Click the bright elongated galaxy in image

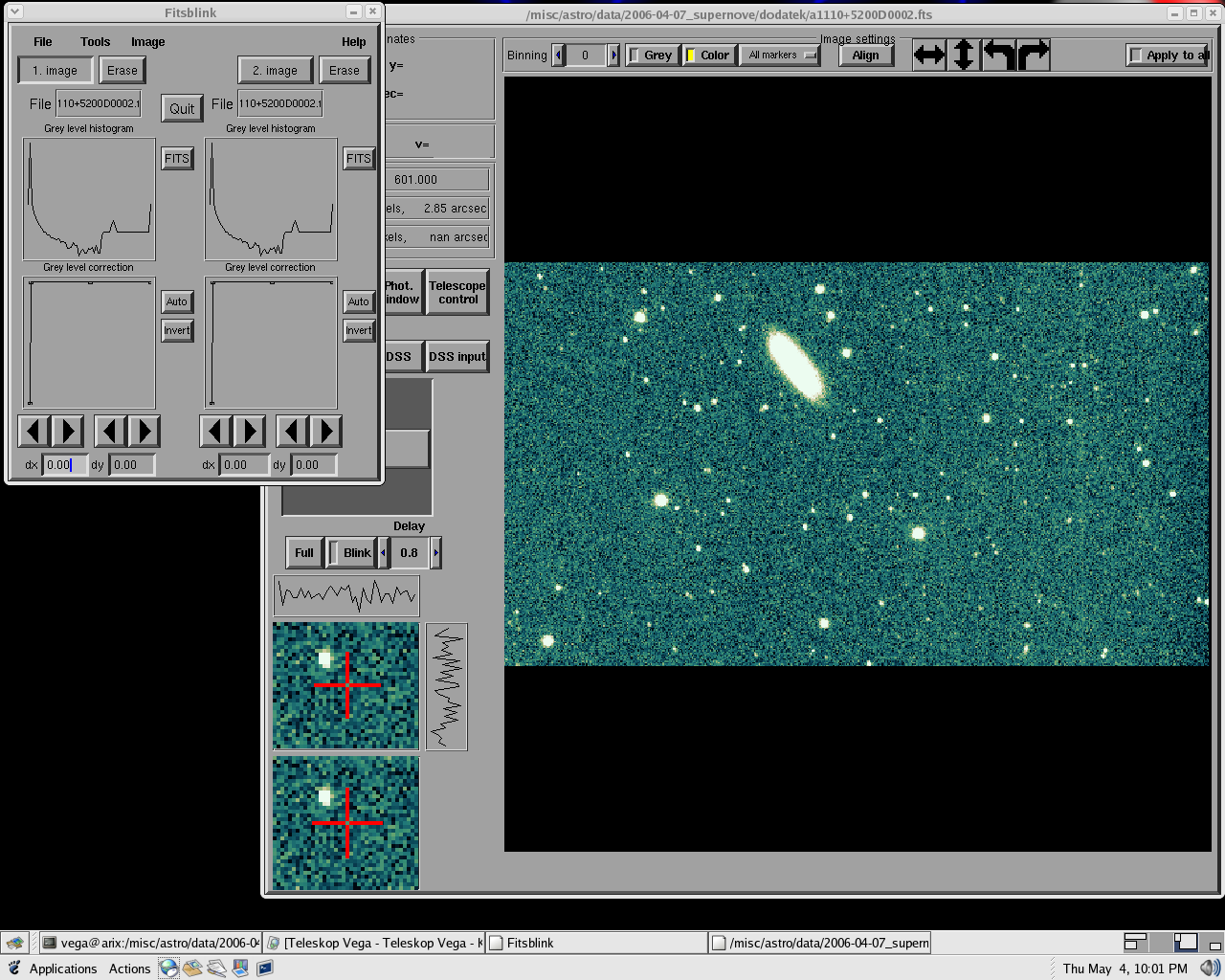pos(796,367)
